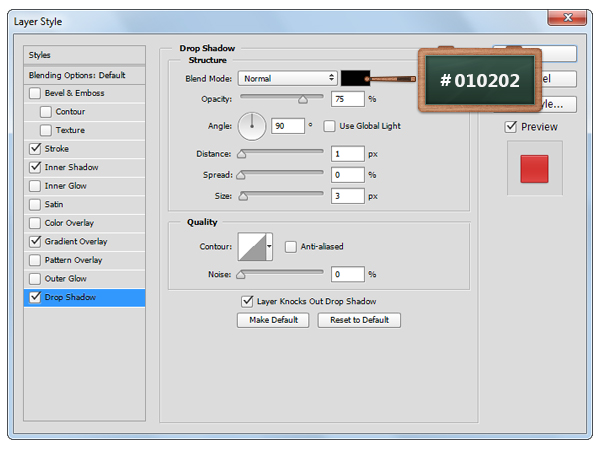Click the red style preview swatch
Screen dimensions: 600x449
point(535,169)
